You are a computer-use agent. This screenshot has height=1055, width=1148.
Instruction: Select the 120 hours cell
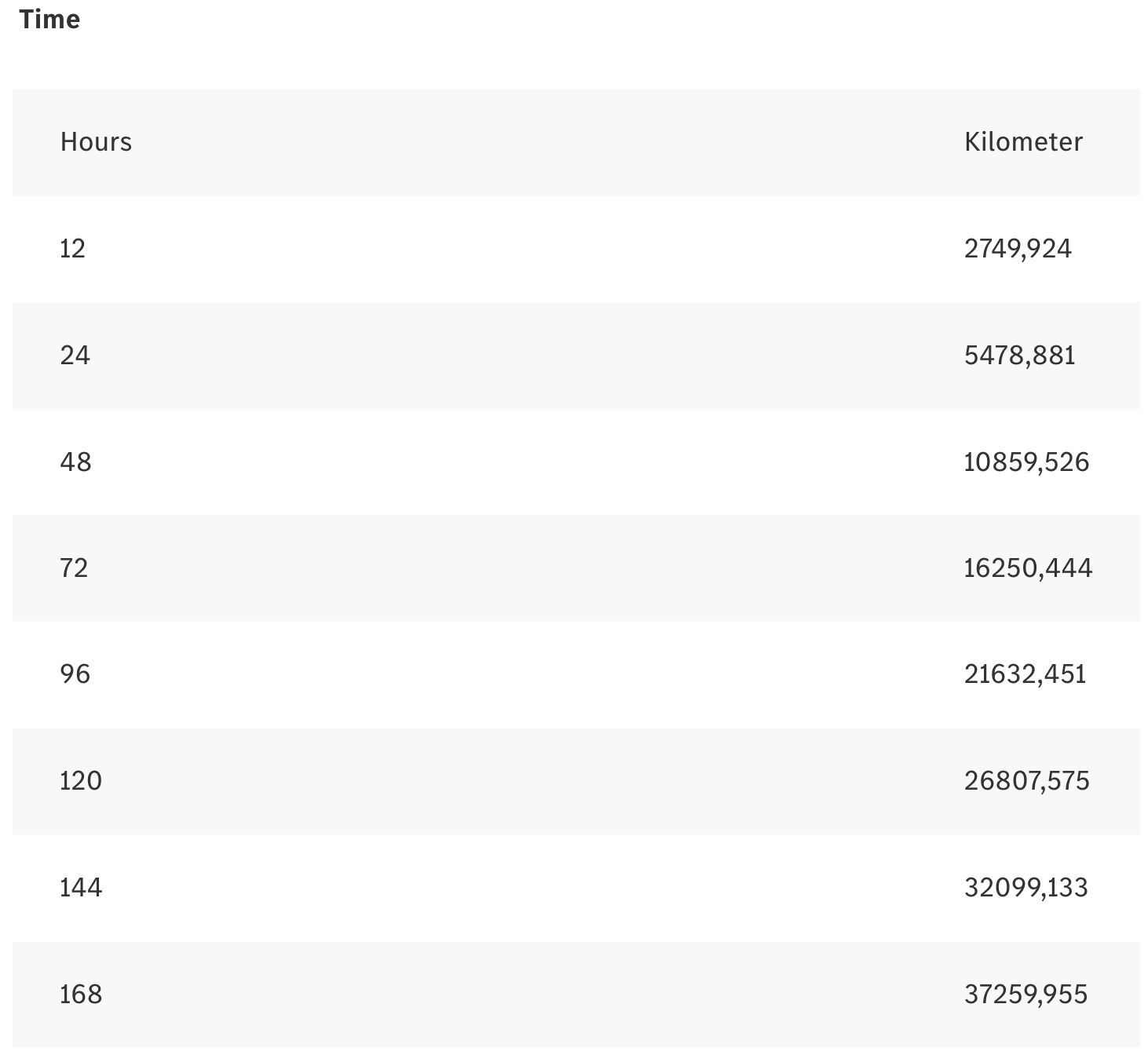81,781
